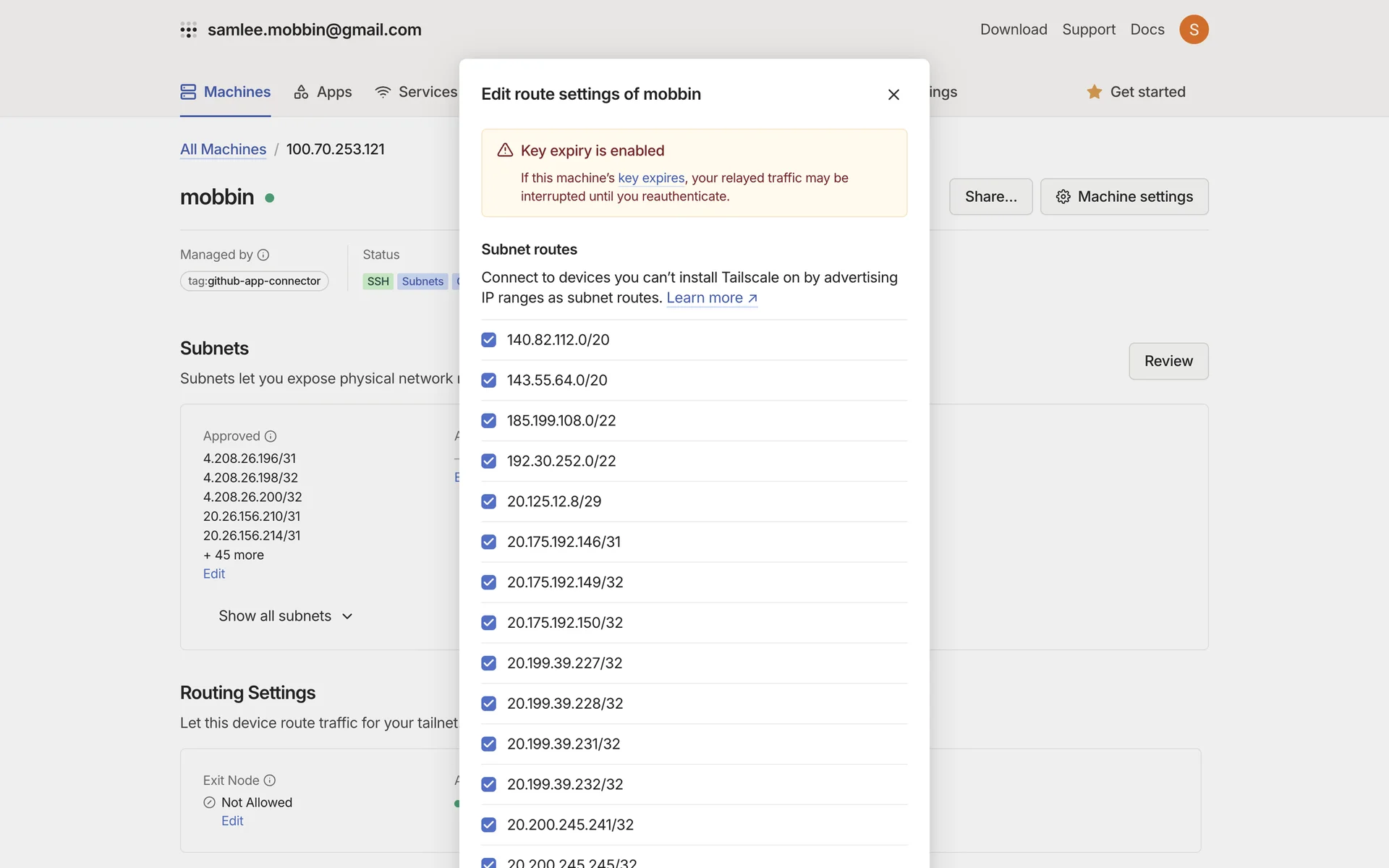The height and width of the screenshot is (868, 1389).
Task: Click the Review button
Action: click(1168, 361)
